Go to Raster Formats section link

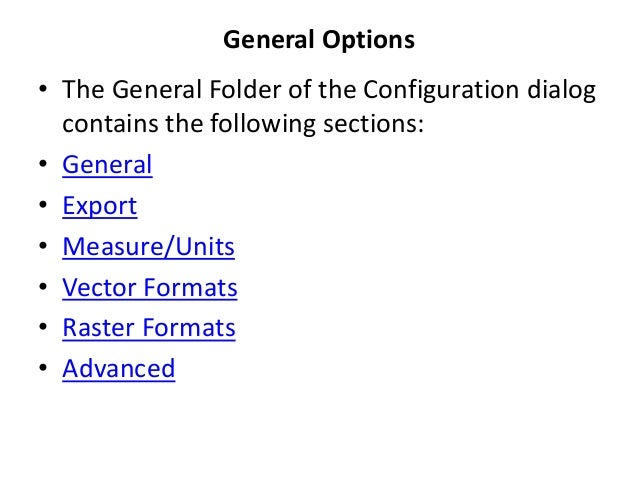pyautogui.click(x=149, y=328)
